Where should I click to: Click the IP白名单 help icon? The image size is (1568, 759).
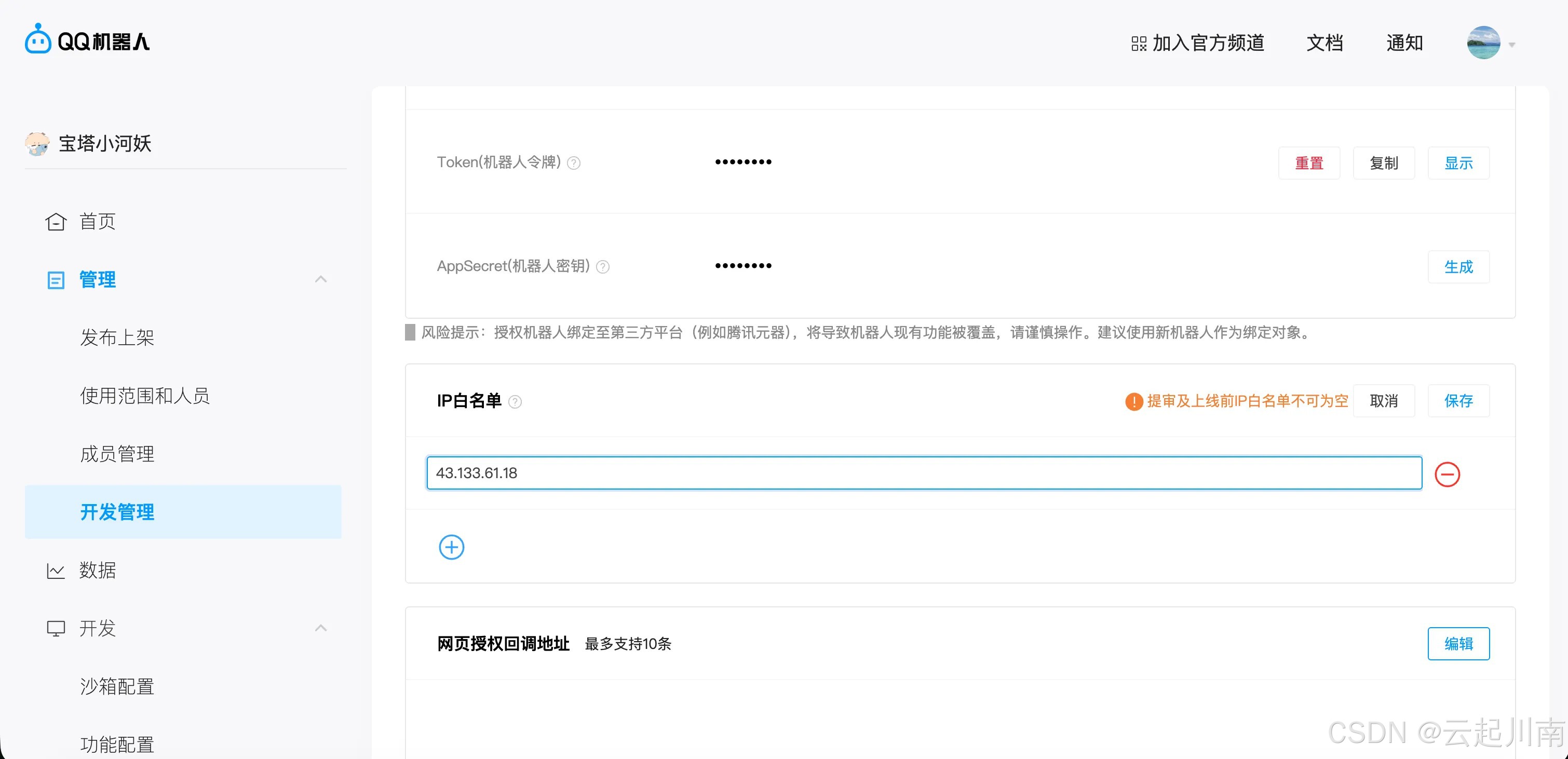coord(516,402)
